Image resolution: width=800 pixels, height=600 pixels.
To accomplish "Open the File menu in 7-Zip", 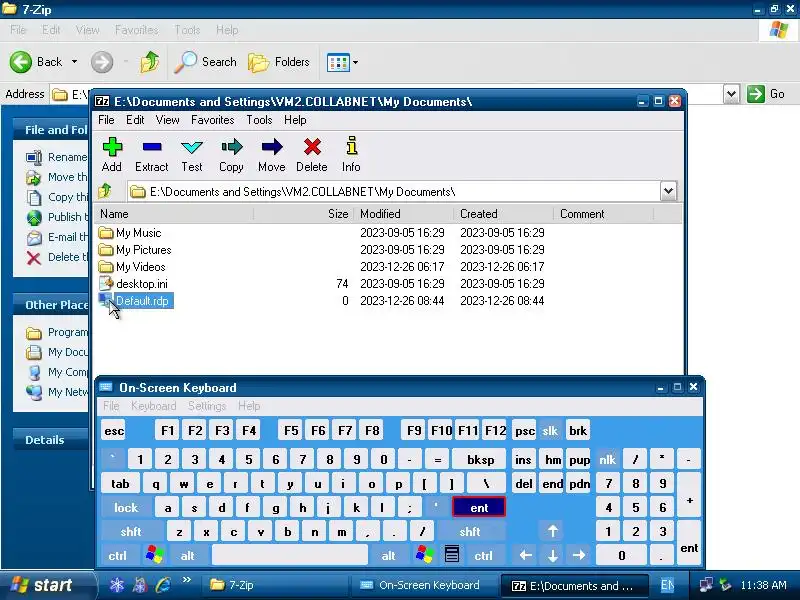I will click(x=106, y=120).
